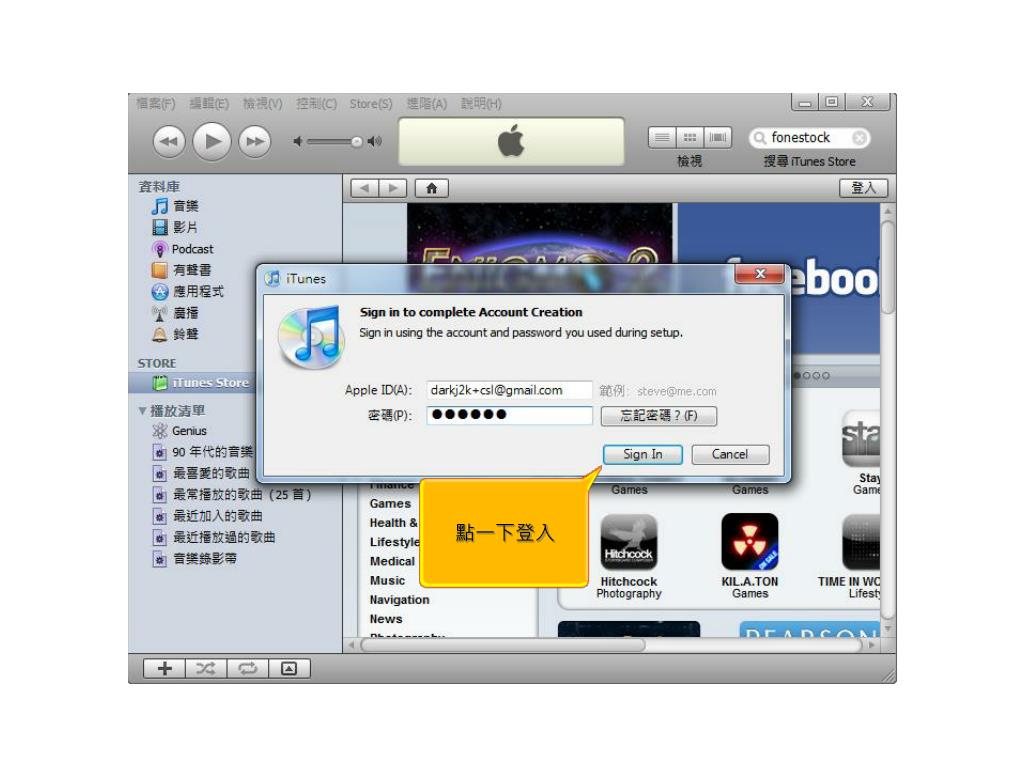Open the KIL.A.TON Games app icon

pos(750,542)
